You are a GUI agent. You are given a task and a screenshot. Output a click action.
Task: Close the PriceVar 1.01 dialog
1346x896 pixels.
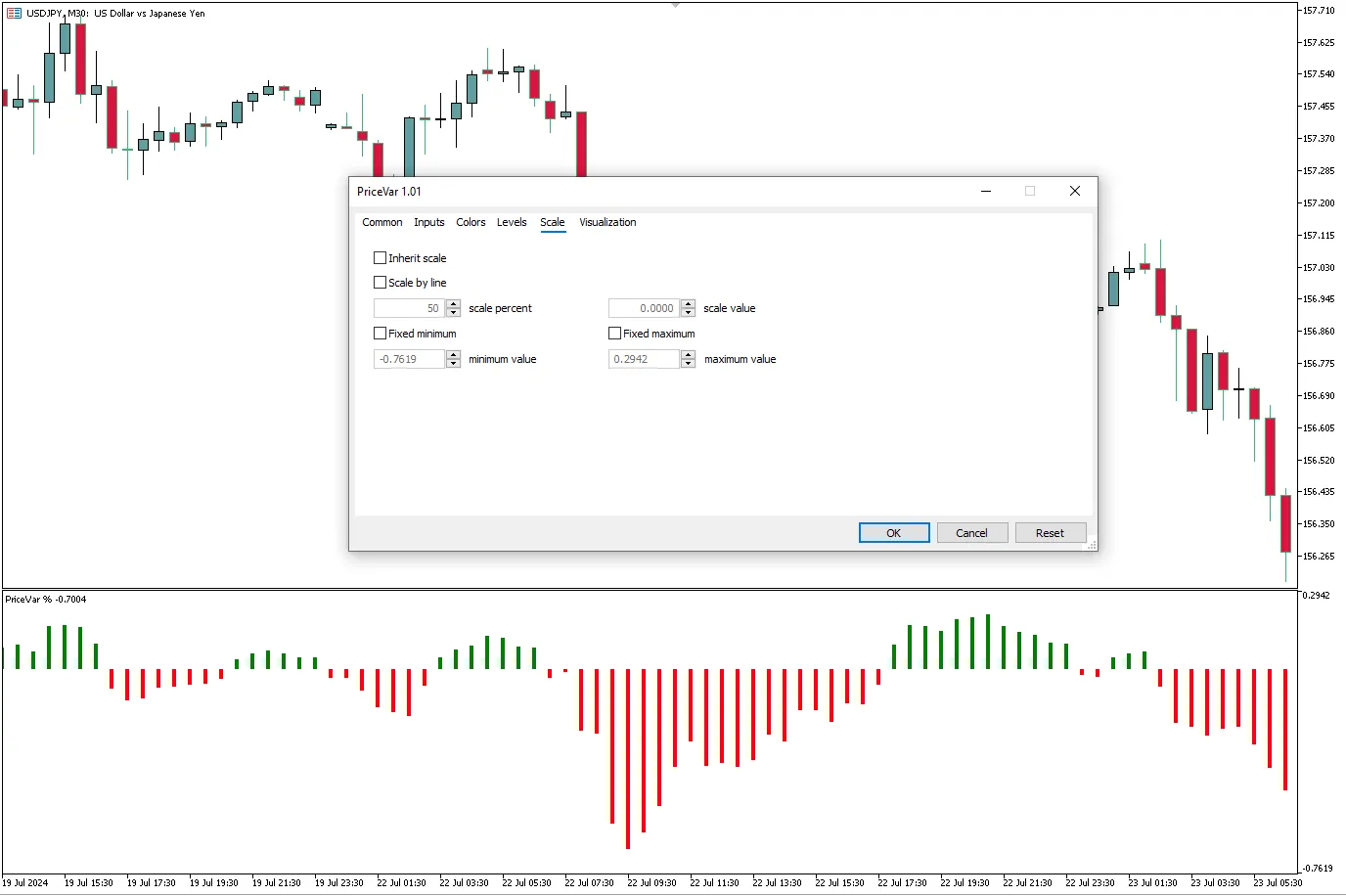tap(1074, 192)
